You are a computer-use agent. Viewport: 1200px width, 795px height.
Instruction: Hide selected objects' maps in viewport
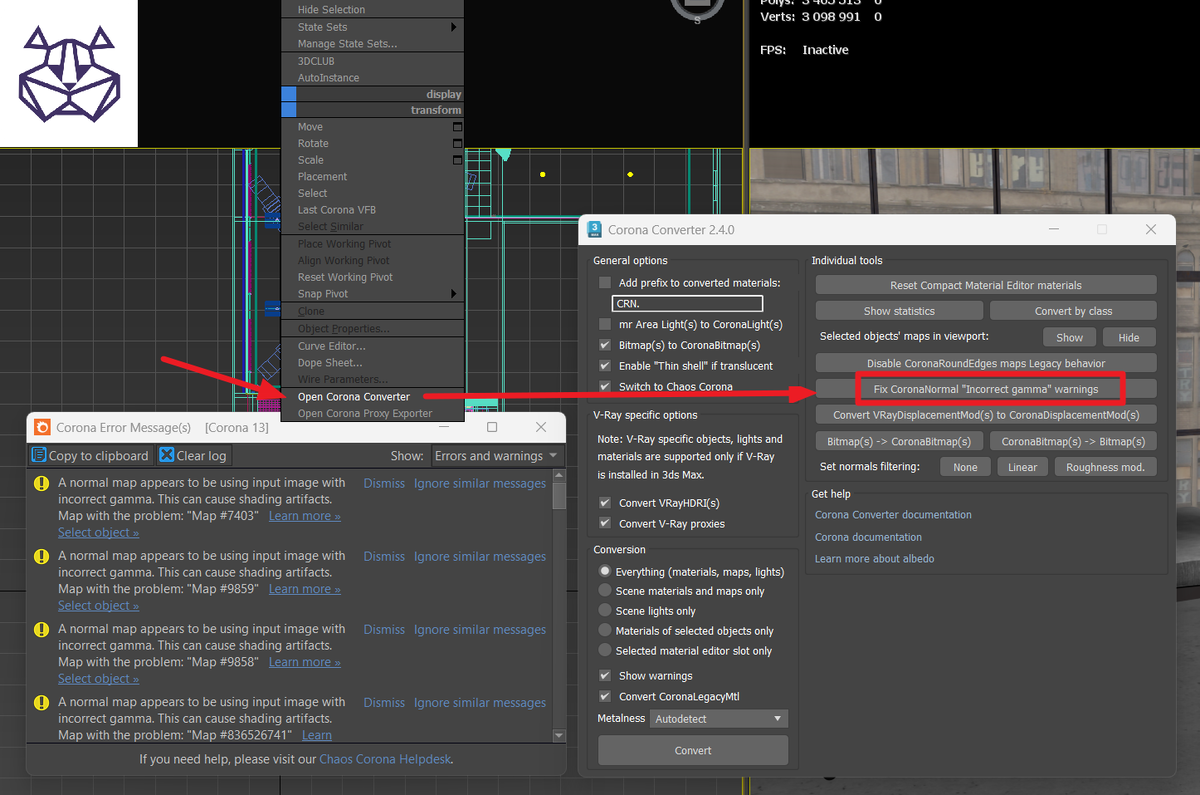(1128, 338)
